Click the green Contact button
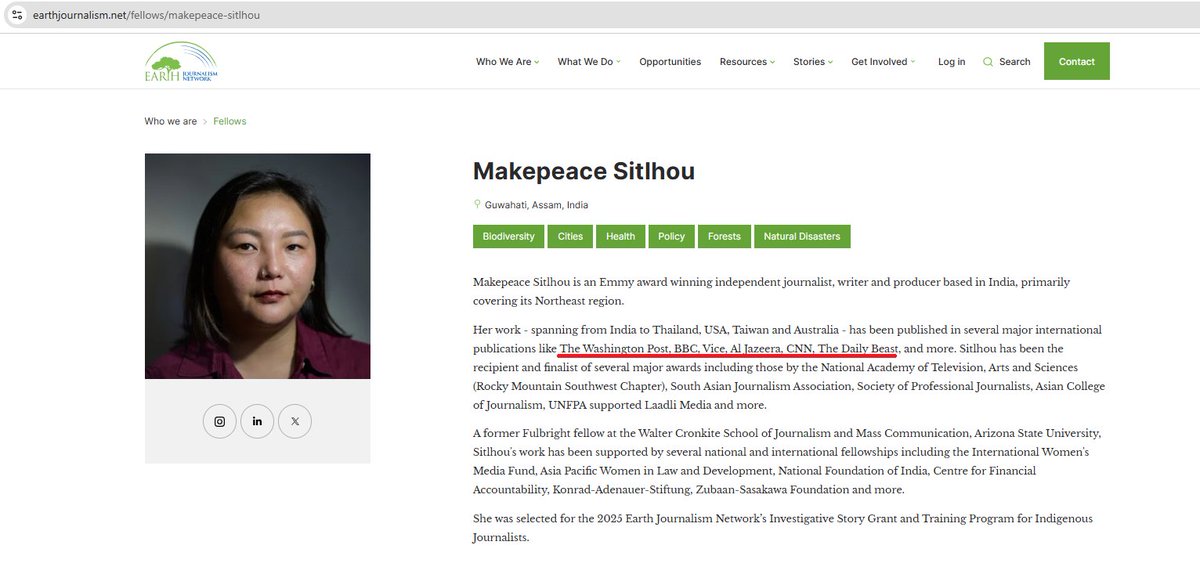 [x=1077, y=61]
